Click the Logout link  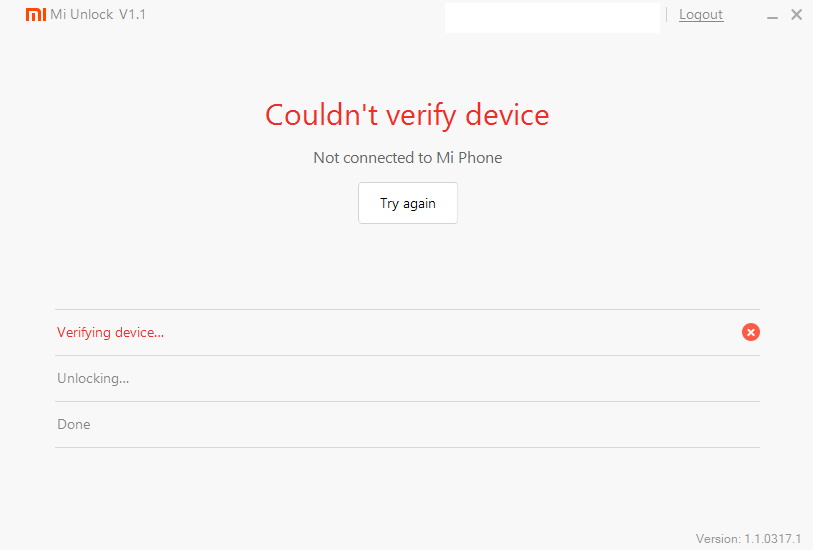tap(700, 15)
